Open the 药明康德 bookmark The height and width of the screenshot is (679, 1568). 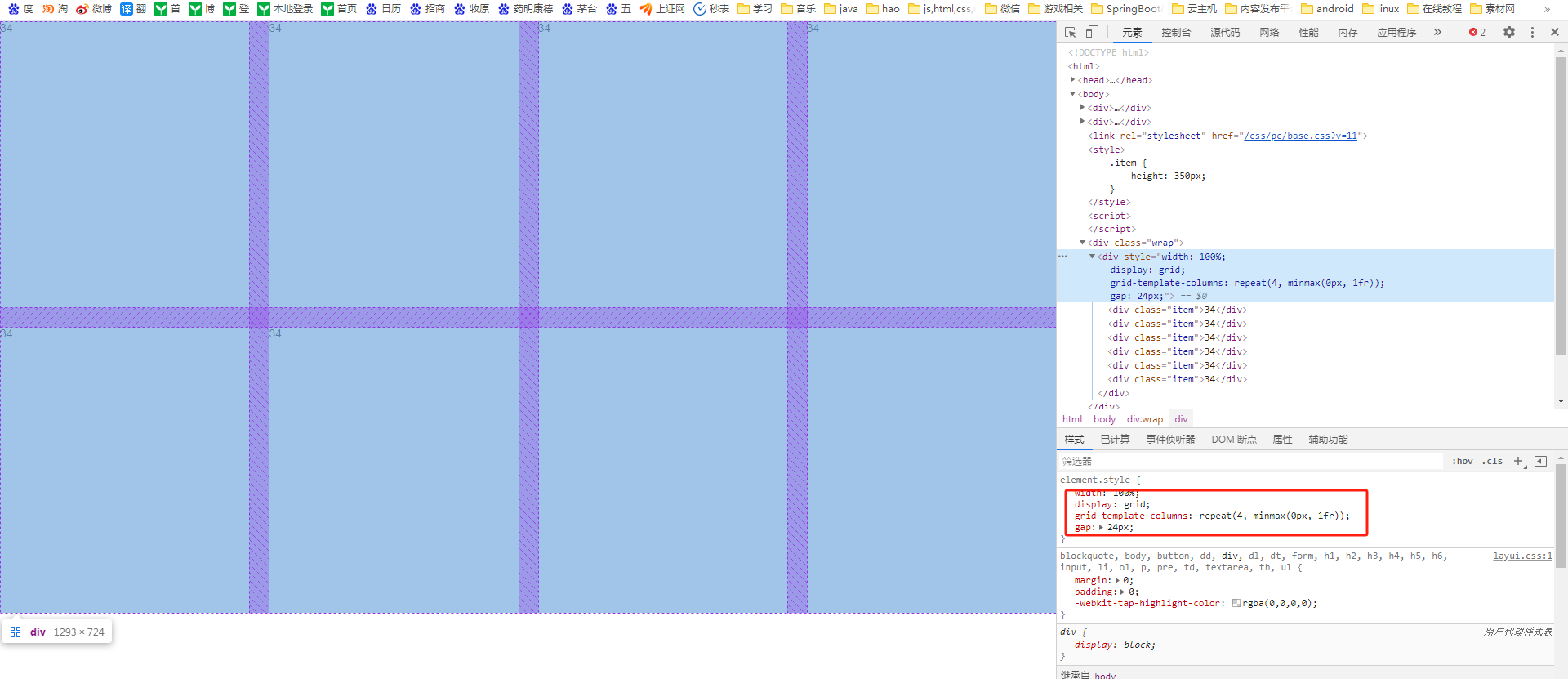pyautogui.click(x=525, y=9)
